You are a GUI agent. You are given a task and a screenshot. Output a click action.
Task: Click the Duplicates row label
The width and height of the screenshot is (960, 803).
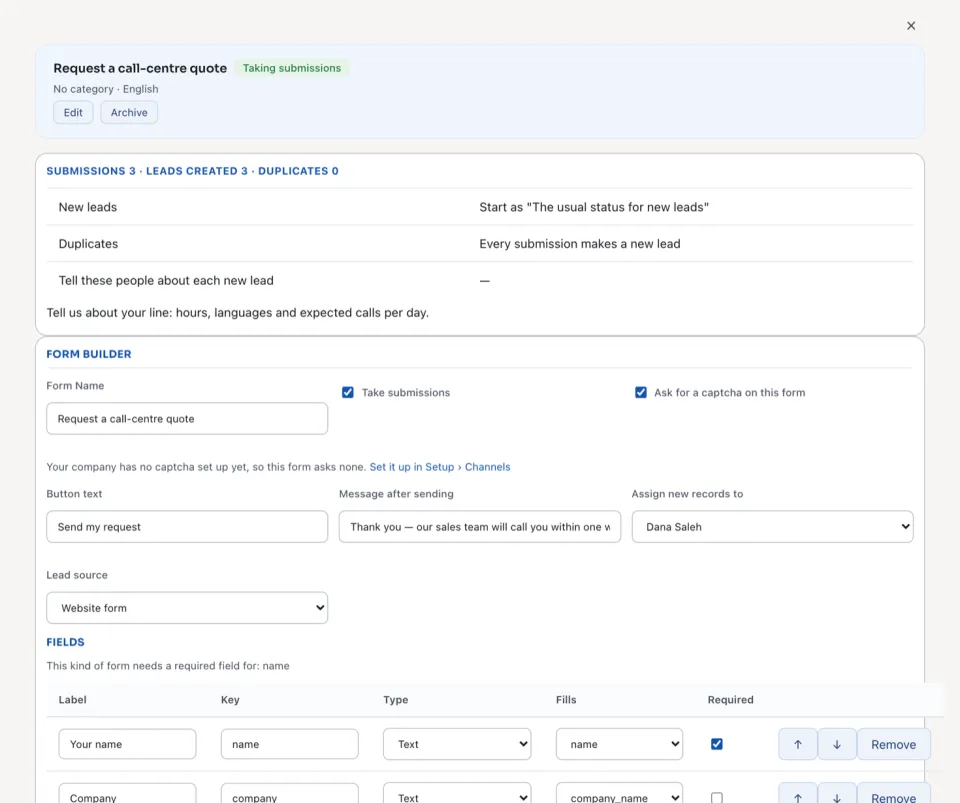[88, 244]
